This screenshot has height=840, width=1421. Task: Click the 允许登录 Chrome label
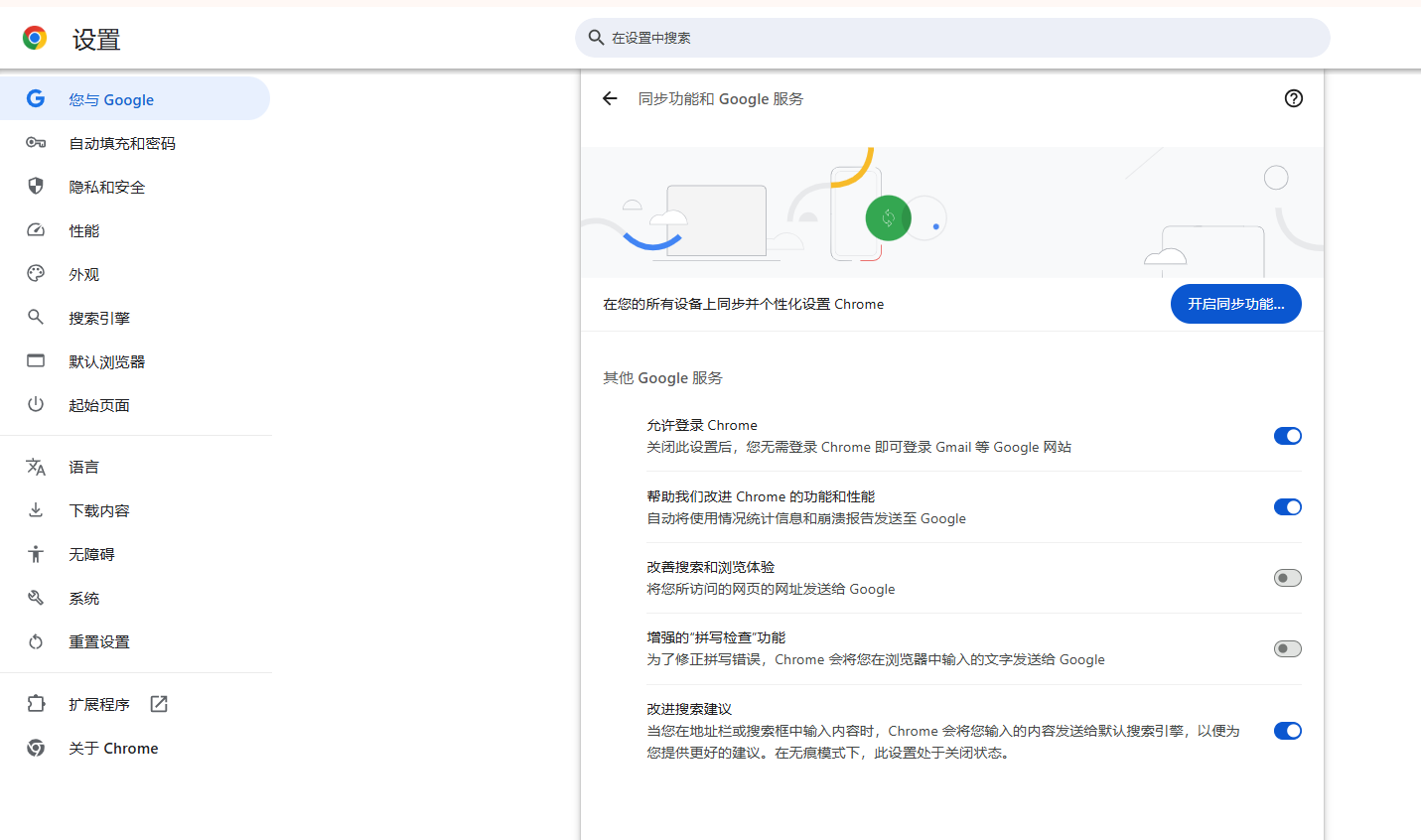[x=702, y=425]
